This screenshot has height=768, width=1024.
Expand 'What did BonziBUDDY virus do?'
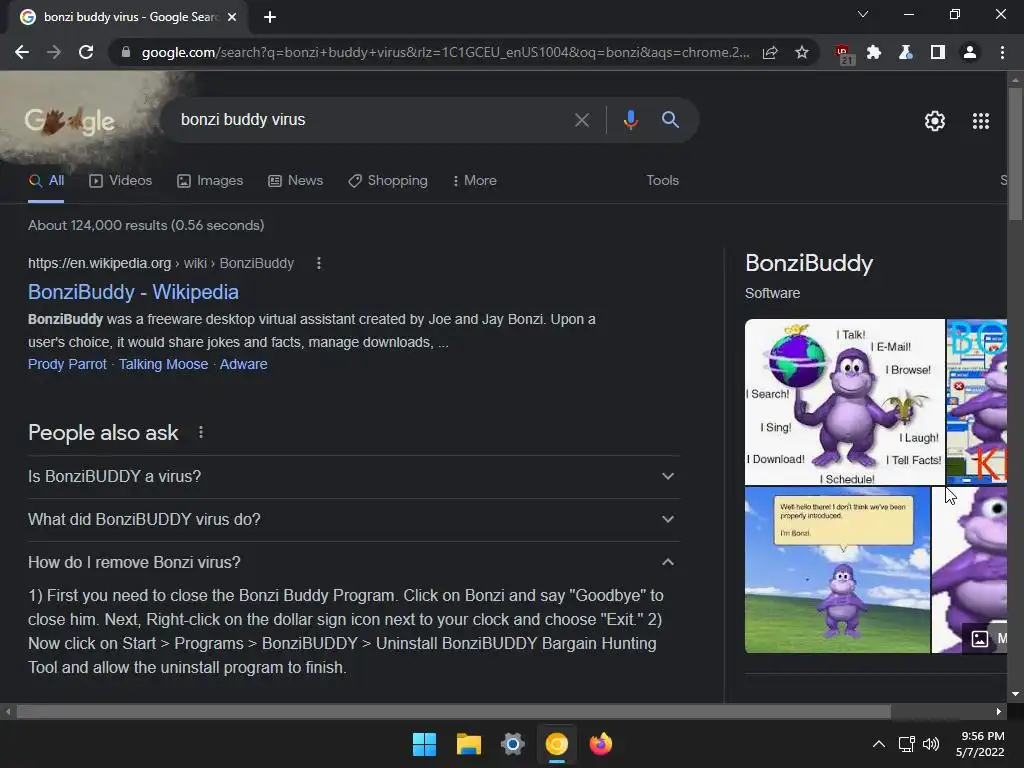[x=353, y=520]
